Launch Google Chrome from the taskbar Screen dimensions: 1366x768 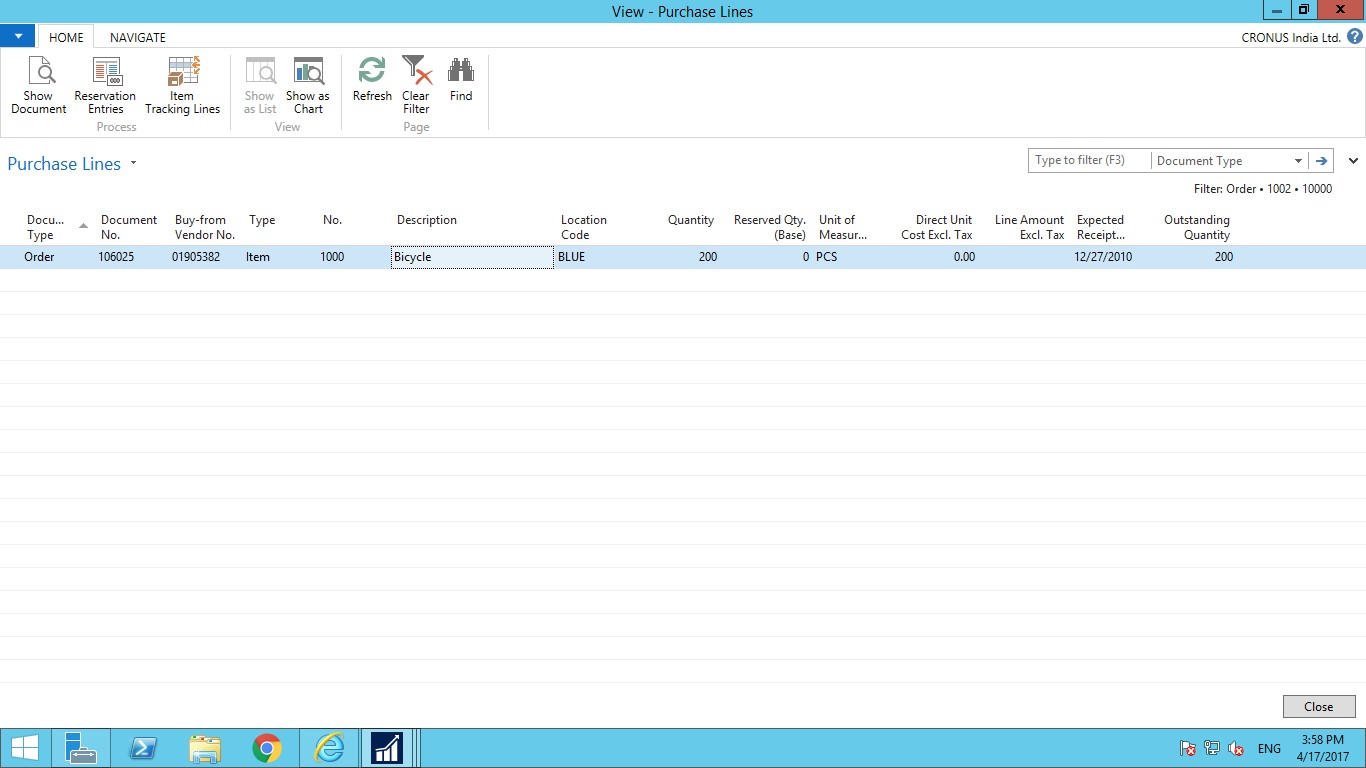[267, 748]
